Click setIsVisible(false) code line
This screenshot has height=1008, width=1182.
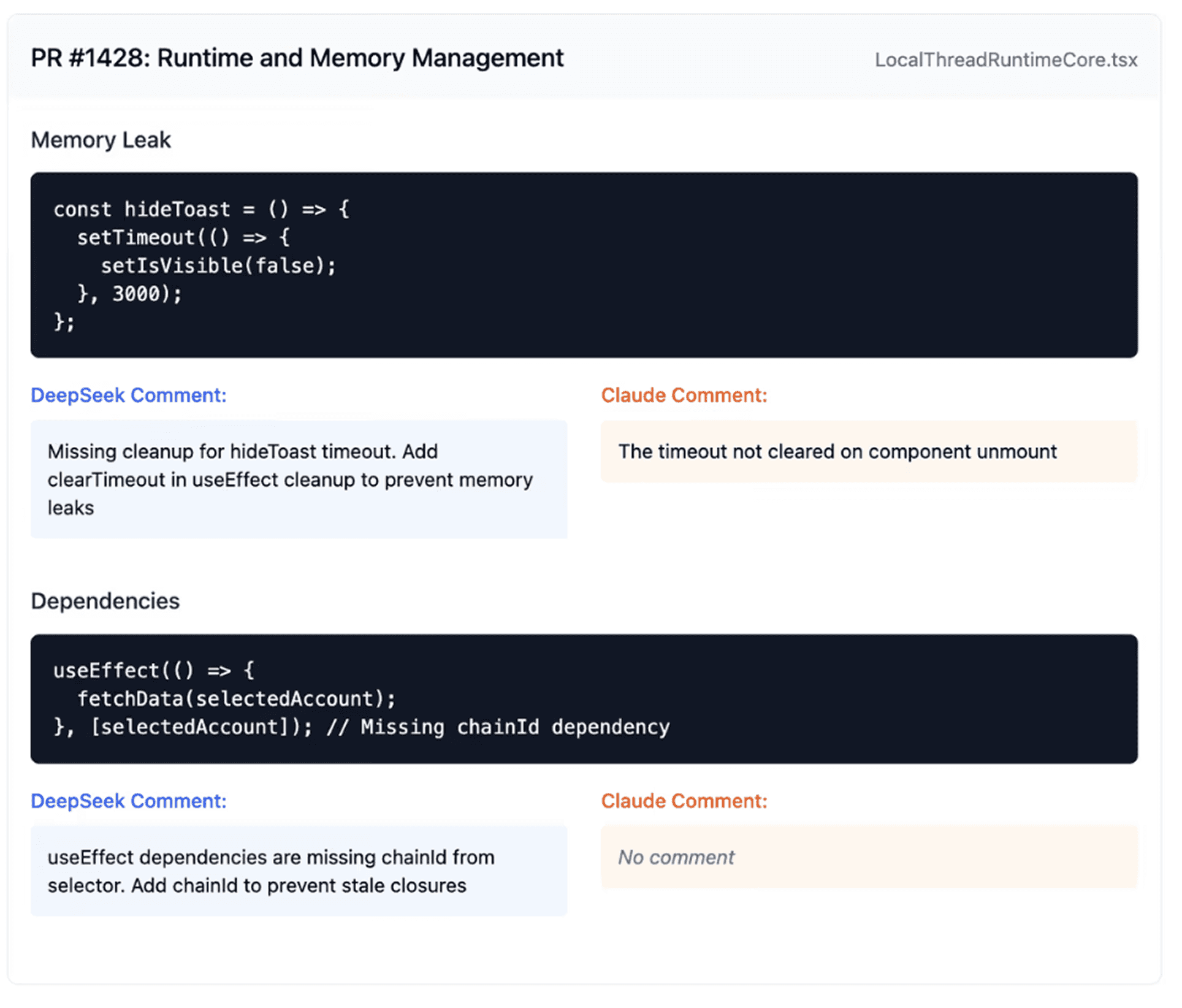[x=218, y=266]
